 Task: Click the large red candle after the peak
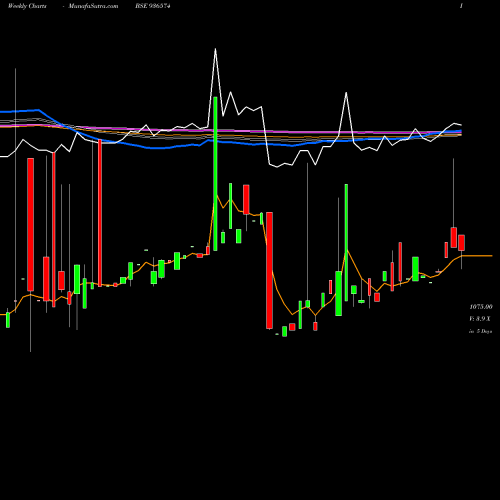click(x=269, y=270)
